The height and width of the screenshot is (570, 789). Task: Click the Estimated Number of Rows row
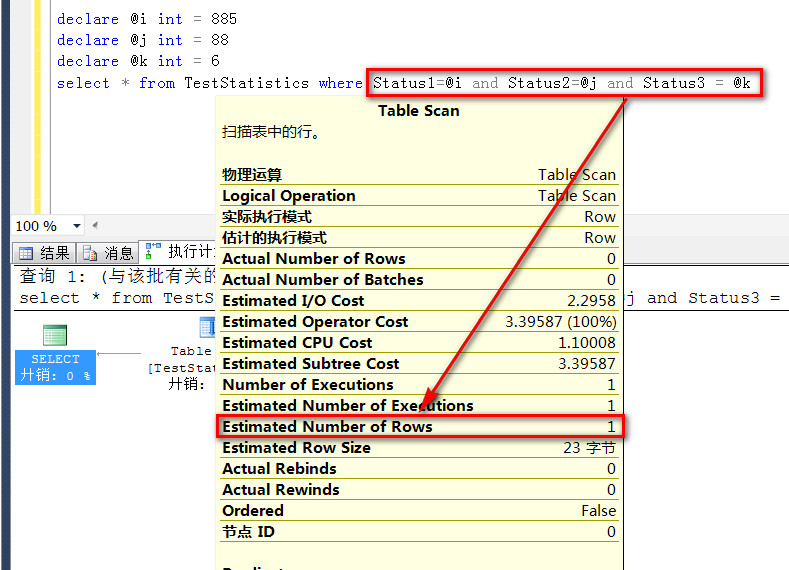click(419, 426)
